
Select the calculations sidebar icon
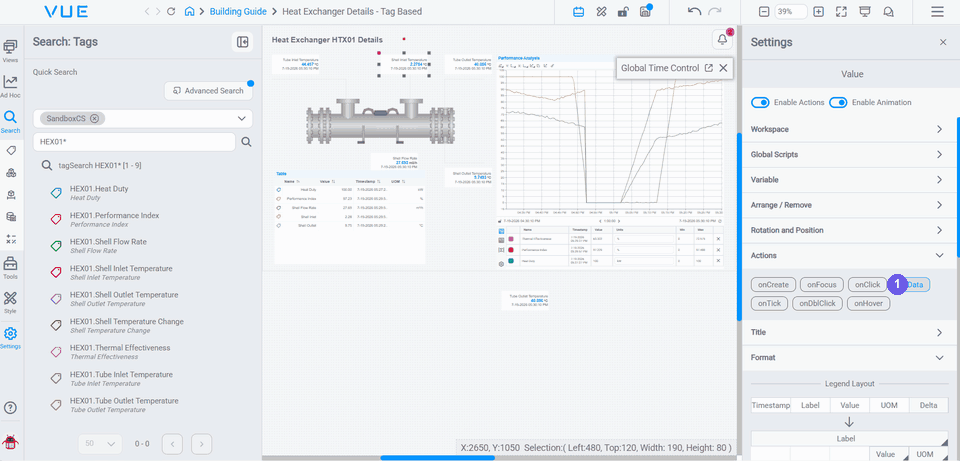point(11,239)
